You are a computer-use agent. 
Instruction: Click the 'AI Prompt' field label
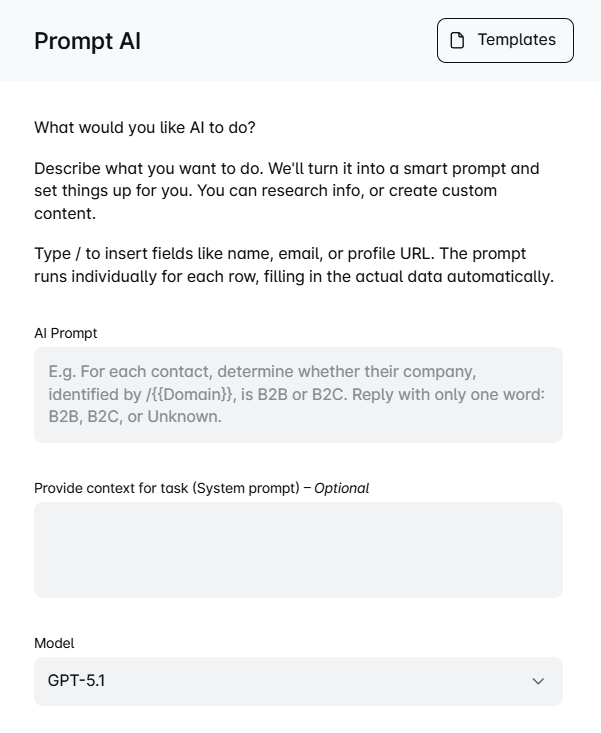tap(65, 333)
